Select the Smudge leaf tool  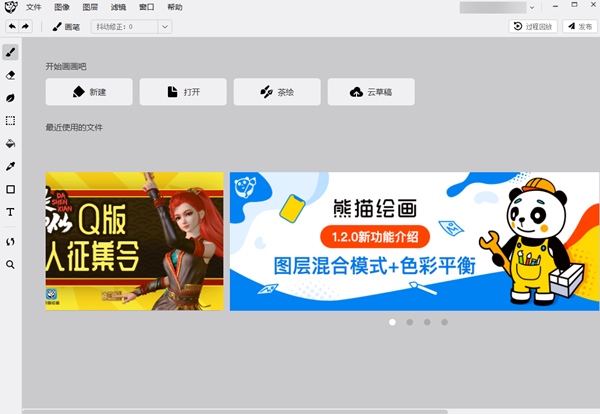pyautogui.click(x=10, y=98)
